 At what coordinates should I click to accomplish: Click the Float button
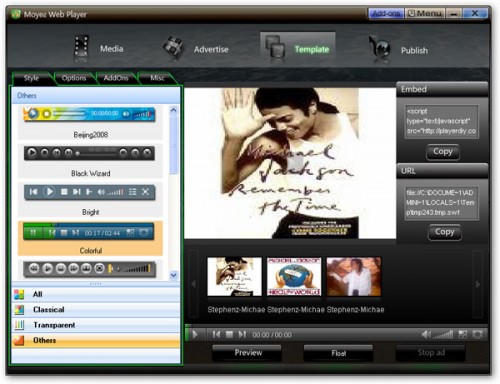[x=339, y=353]
